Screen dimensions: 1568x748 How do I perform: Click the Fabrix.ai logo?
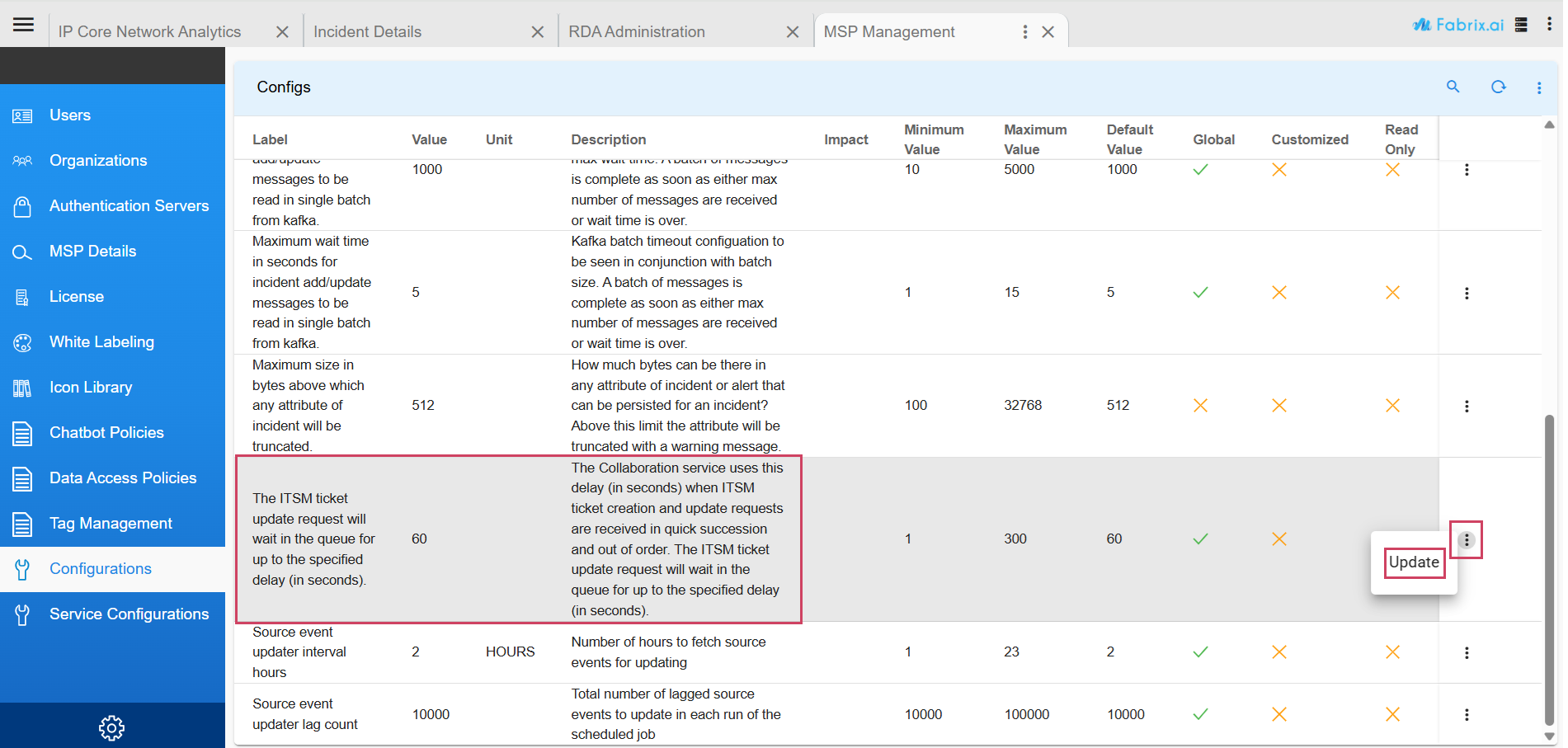coord(1457,25)
